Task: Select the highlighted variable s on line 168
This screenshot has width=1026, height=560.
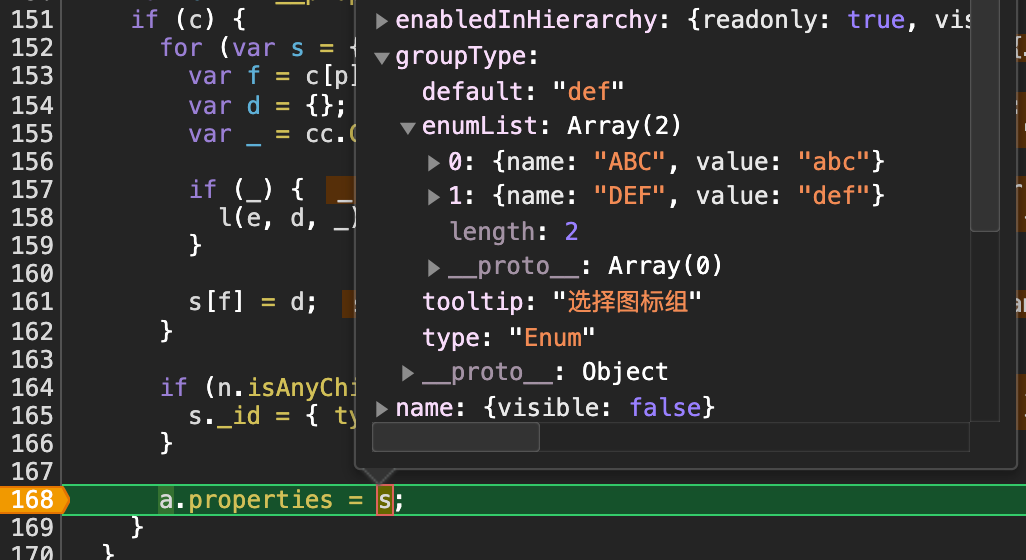Action: pos(385,500)
